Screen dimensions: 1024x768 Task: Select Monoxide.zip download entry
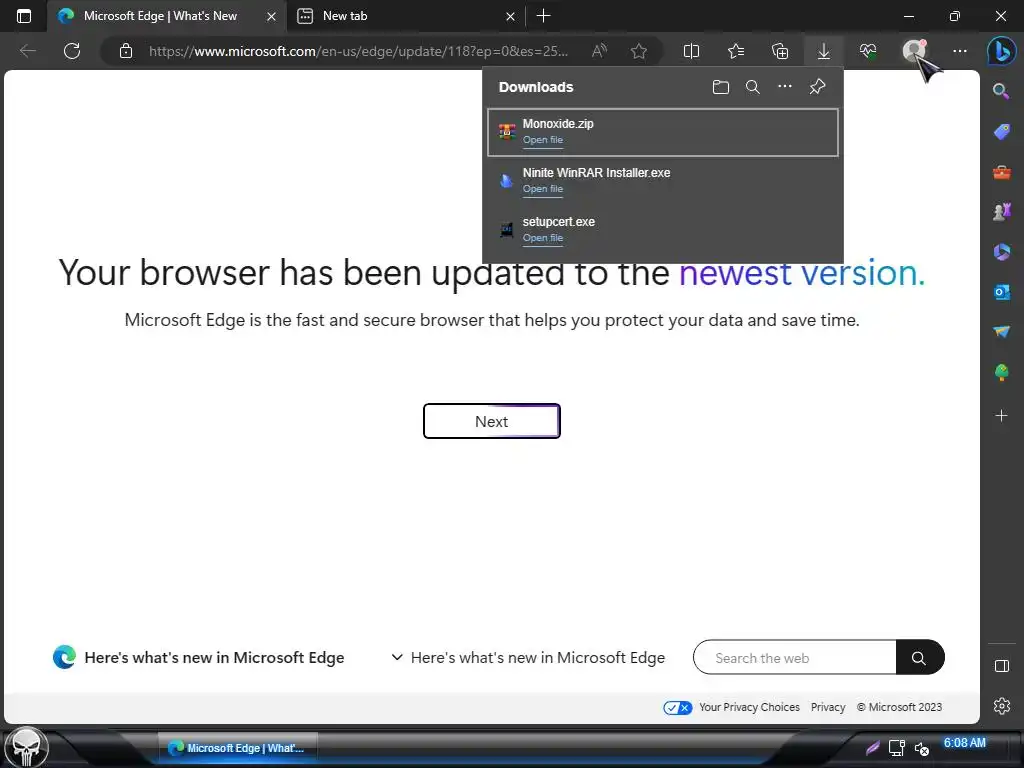pos(663,133)
